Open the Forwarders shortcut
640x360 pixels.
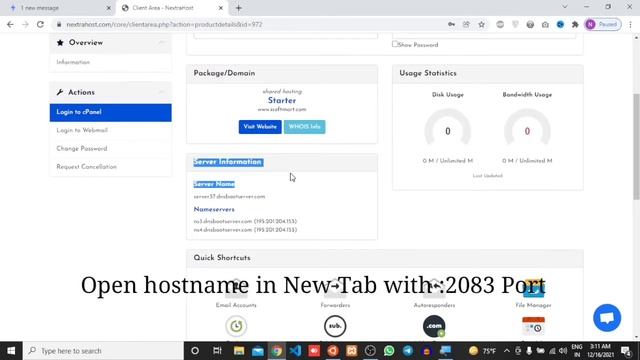click(x=335, y=294)
